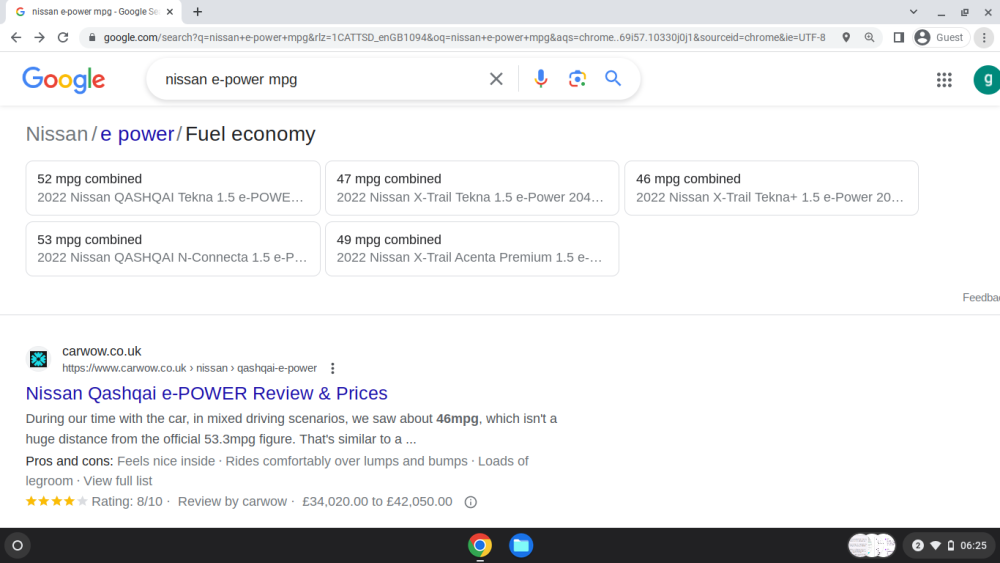
Task: Reload the current page
Action: (x=62, y=38)
